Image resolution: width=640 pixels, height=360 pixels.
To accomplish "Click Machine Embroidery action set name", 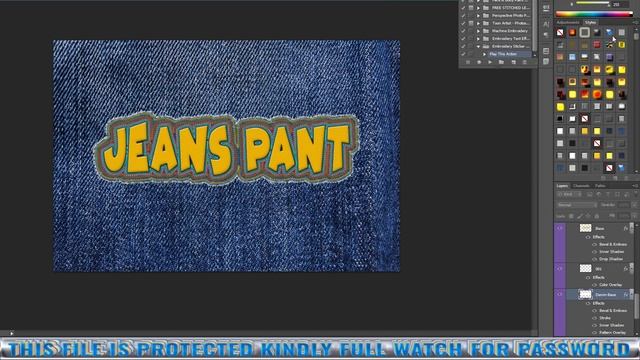I will (510, 31).
